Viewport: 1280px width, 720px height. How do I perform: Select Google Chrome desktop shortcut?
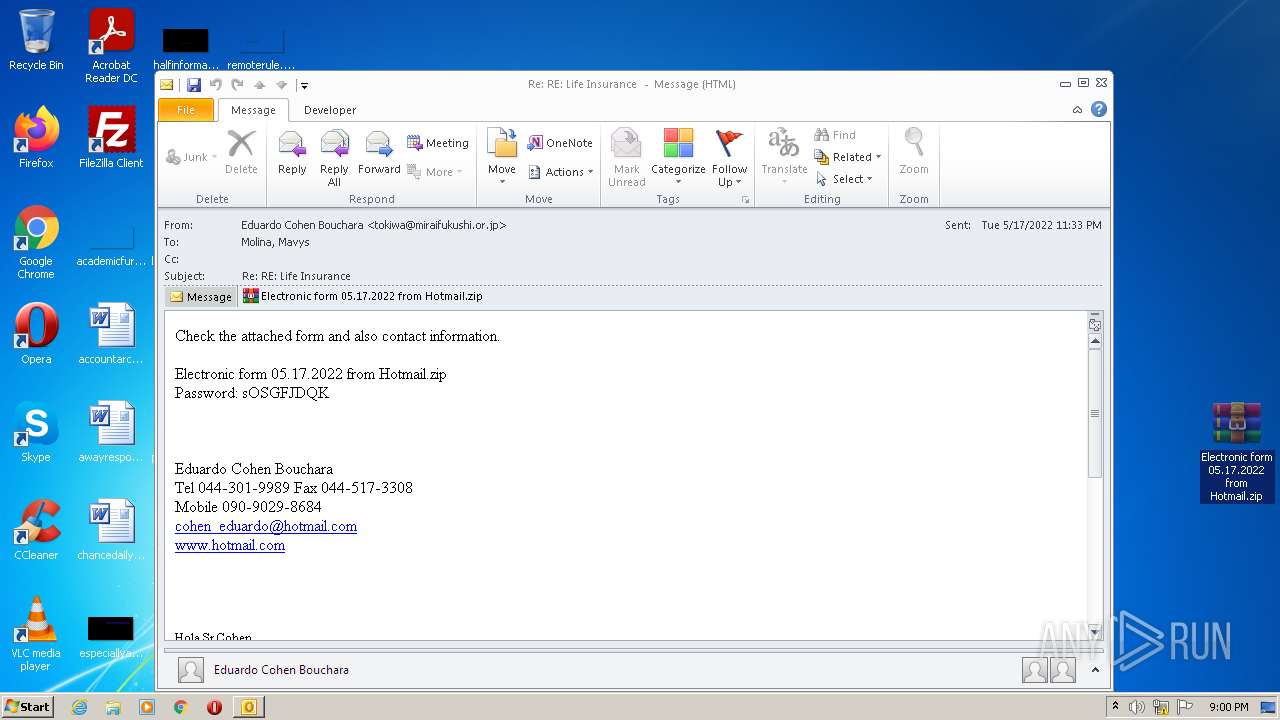point(36,242)
